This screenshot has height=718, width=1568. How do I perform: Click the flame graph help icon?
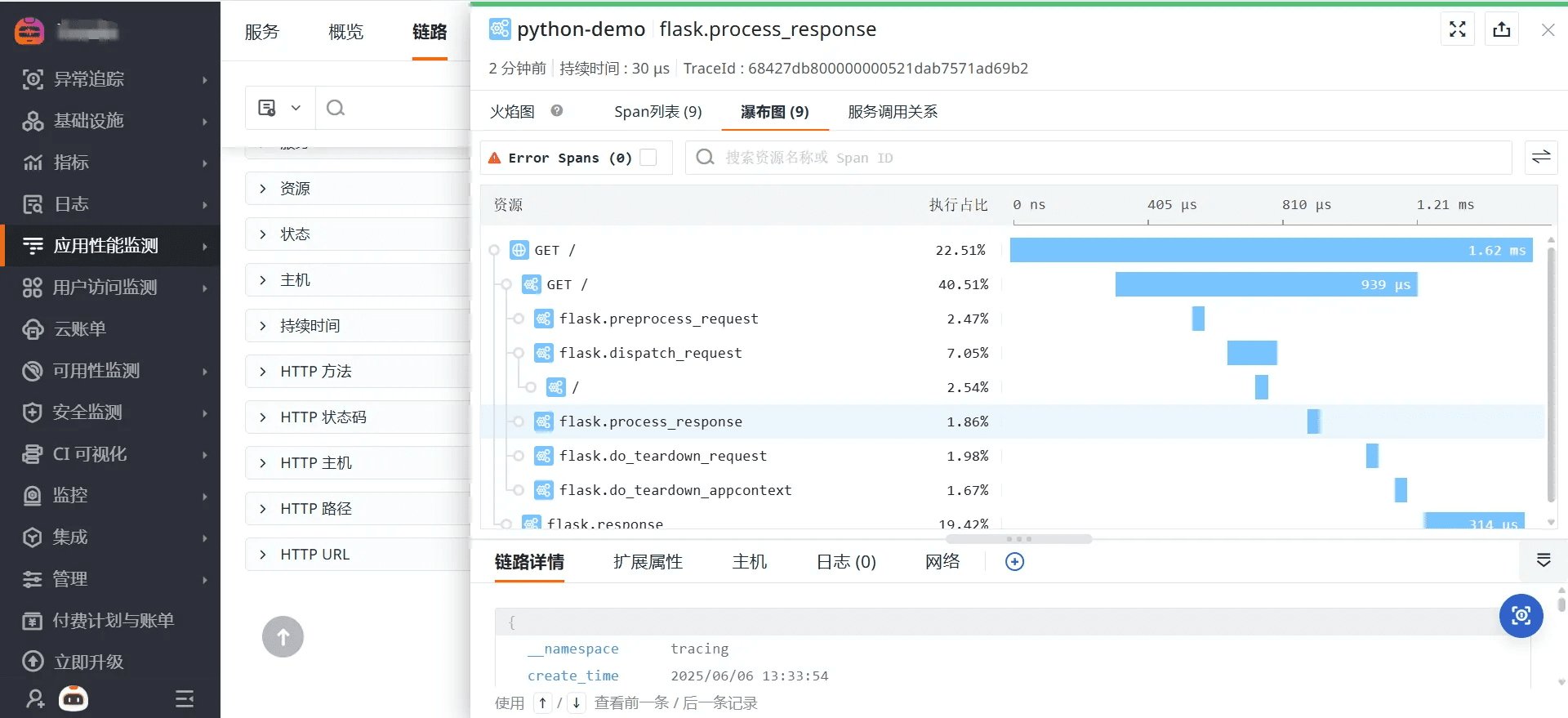point(557,111)
